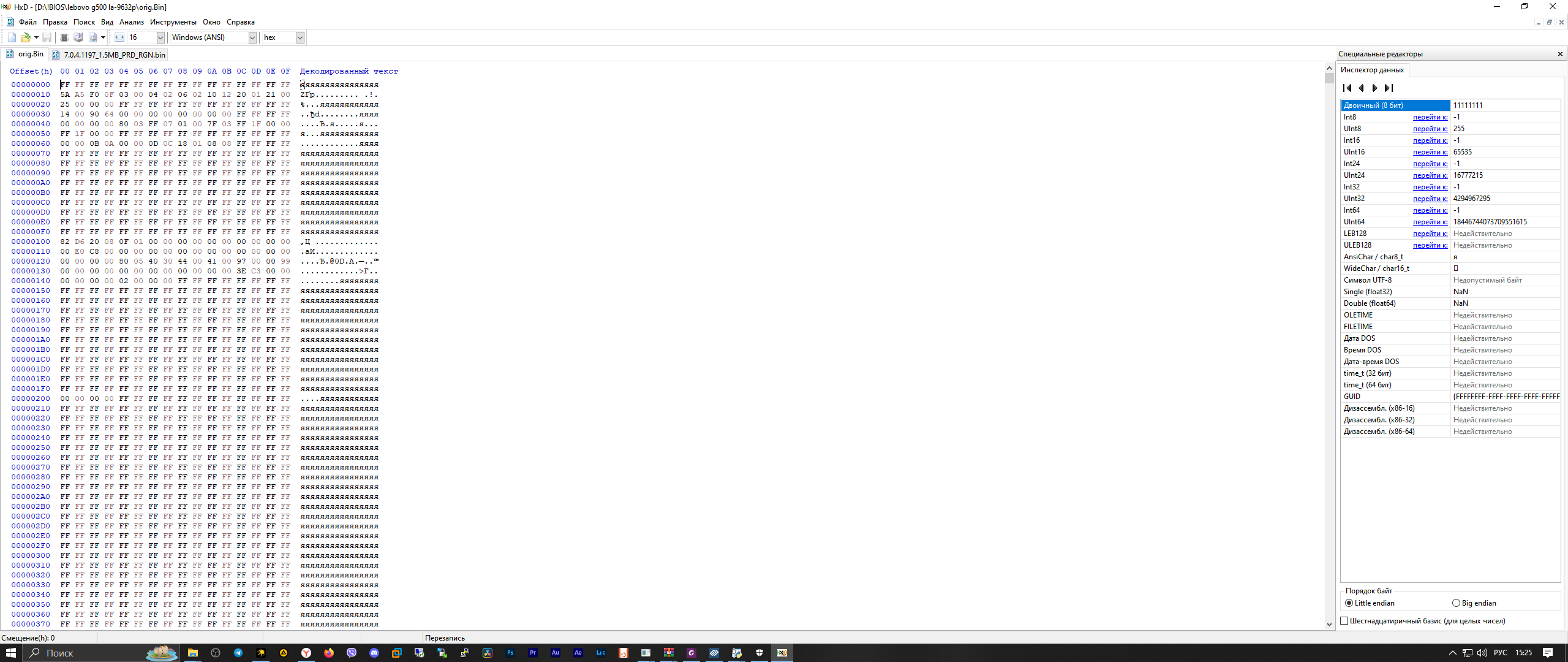Screen dimensions: 1568x662
Task: Click the Open RAM chip icon
Action: coord(64,37)
